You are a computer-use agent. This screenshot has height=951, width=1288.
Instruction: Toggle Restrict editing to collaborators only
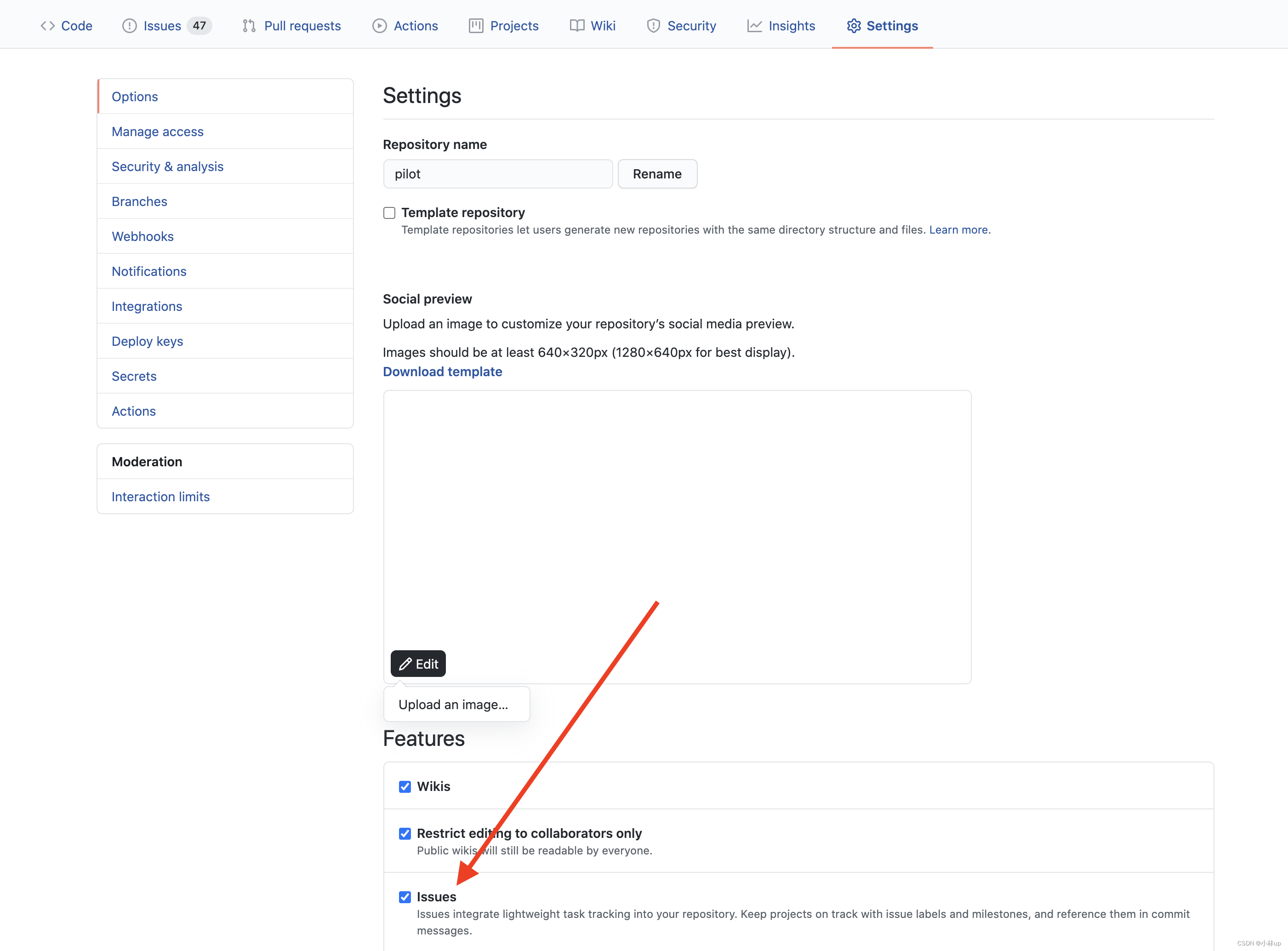click(x=405, y=833)
